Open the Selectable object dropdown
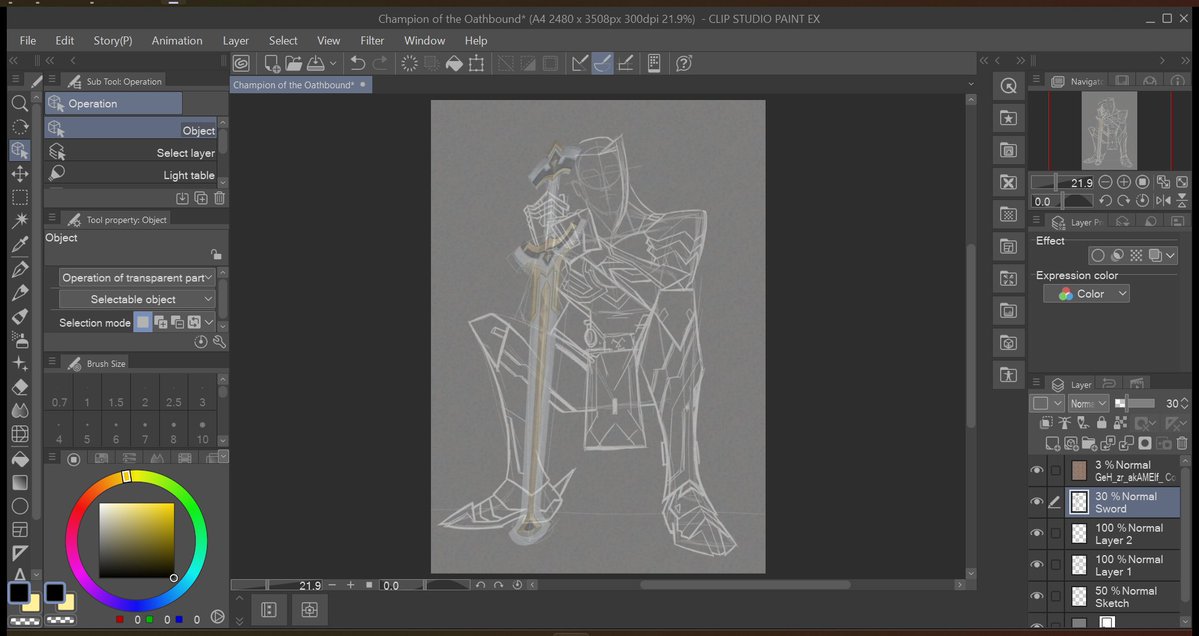 pyautogui.click(x=137, y=299)
